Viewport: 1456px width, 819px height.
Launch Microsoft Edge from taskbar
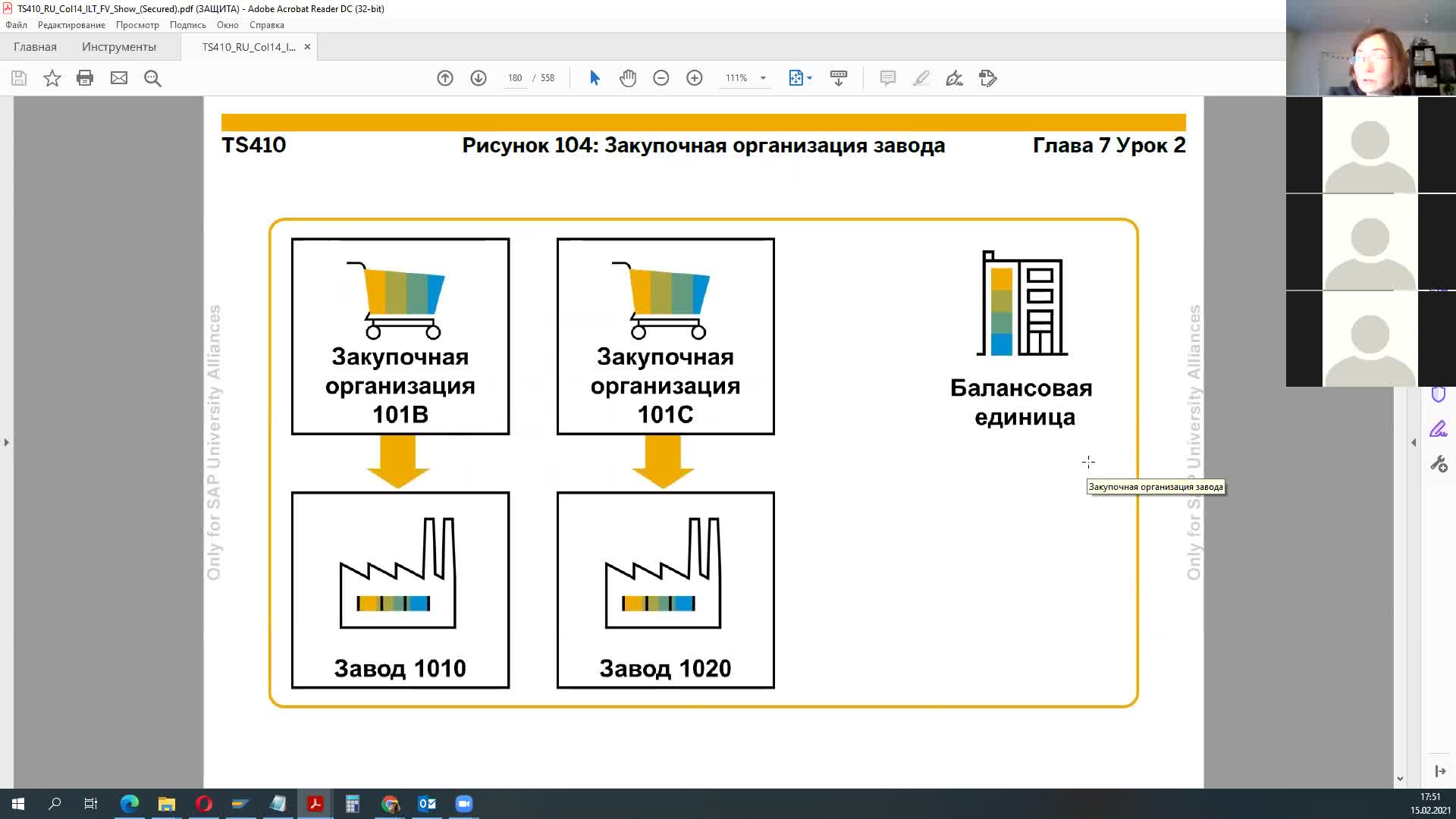pyautogui.click(x=130, y=804)
